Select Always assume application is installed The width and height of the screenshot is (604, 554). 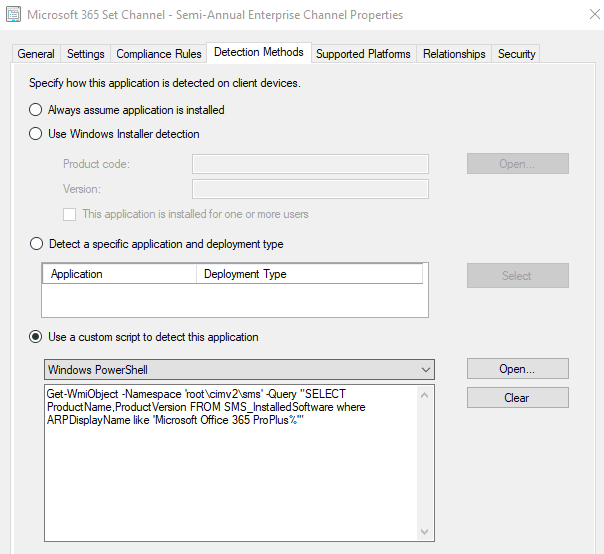pyautogui.click(x=37, y=110)
